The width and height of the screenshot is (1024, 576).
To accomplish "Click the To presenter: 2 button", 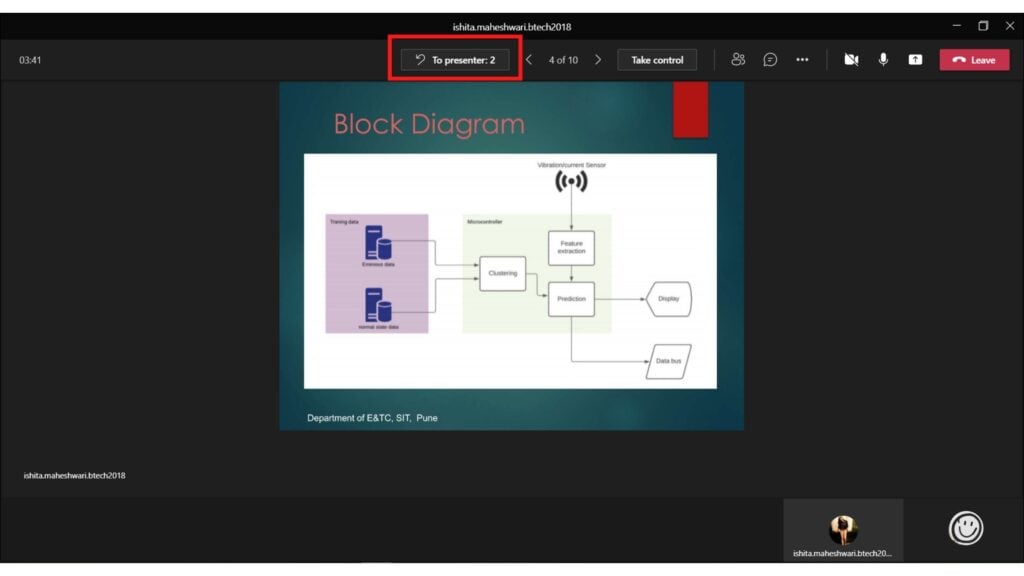I will click(x=455, y=59).
